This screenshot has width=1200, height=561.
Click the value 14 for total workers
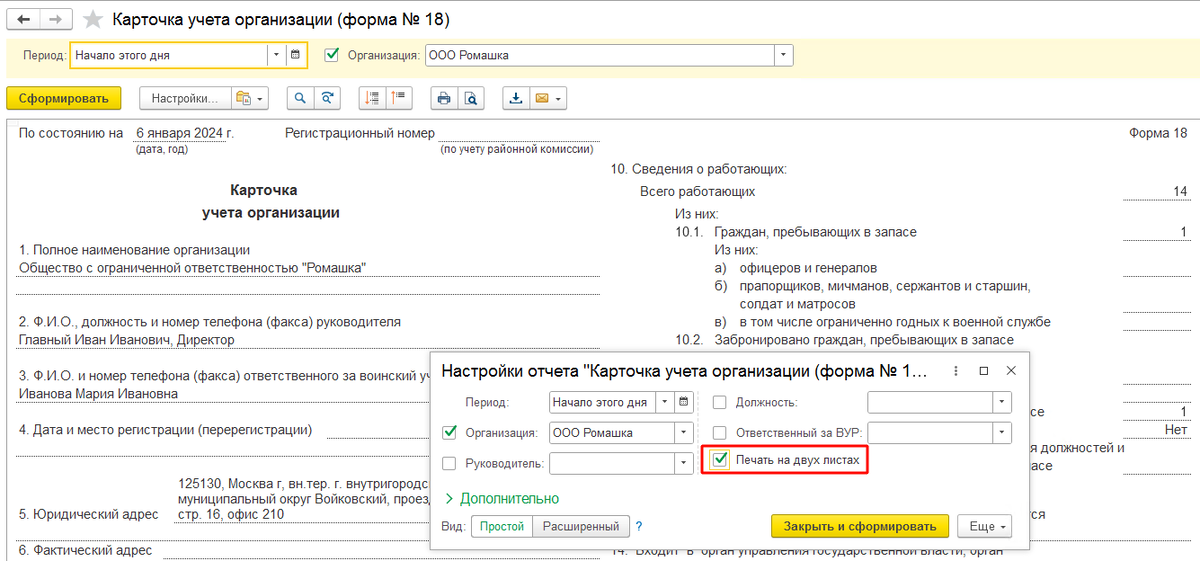coord(1180,191)
